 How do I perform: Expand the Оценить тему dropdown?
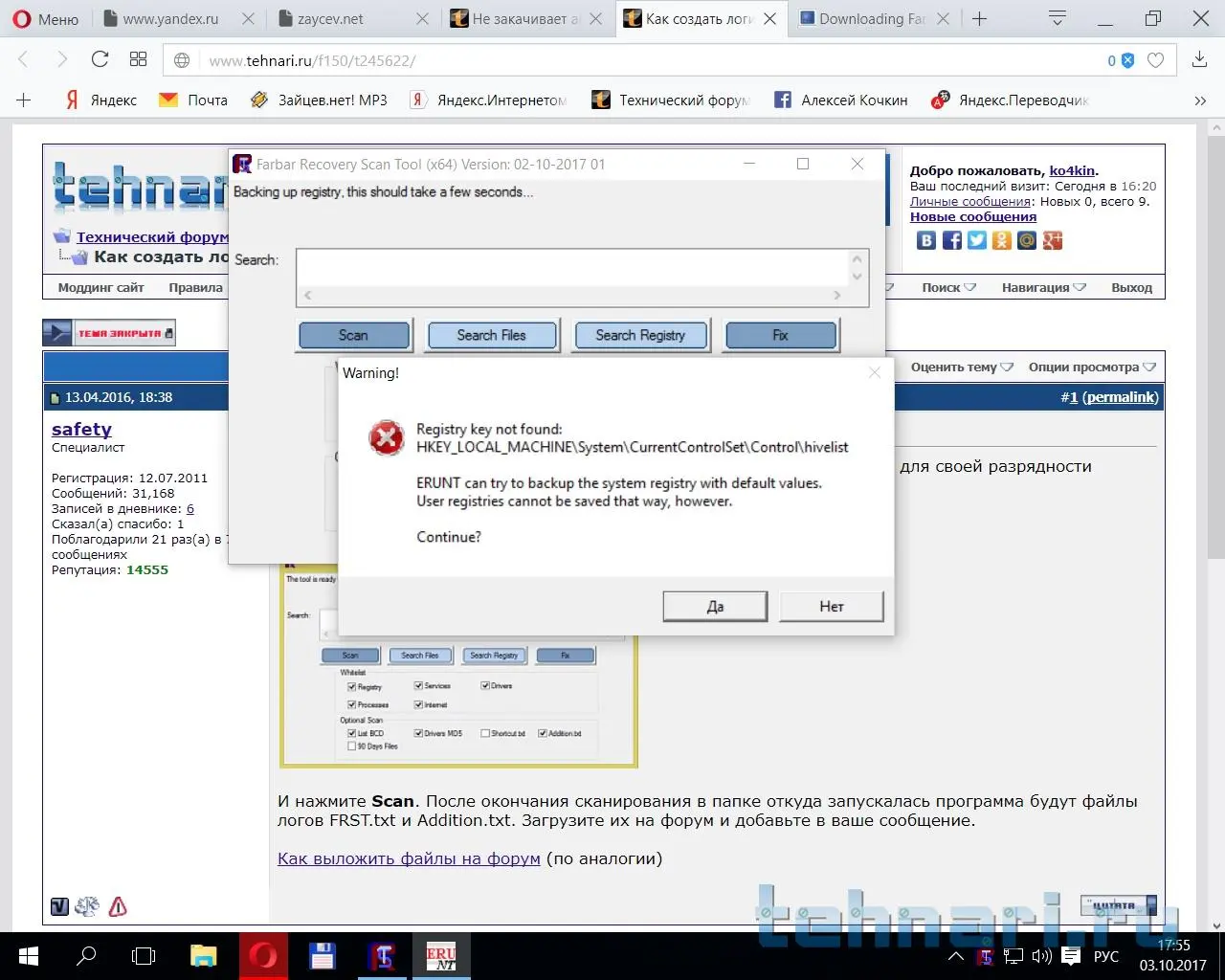962,367
